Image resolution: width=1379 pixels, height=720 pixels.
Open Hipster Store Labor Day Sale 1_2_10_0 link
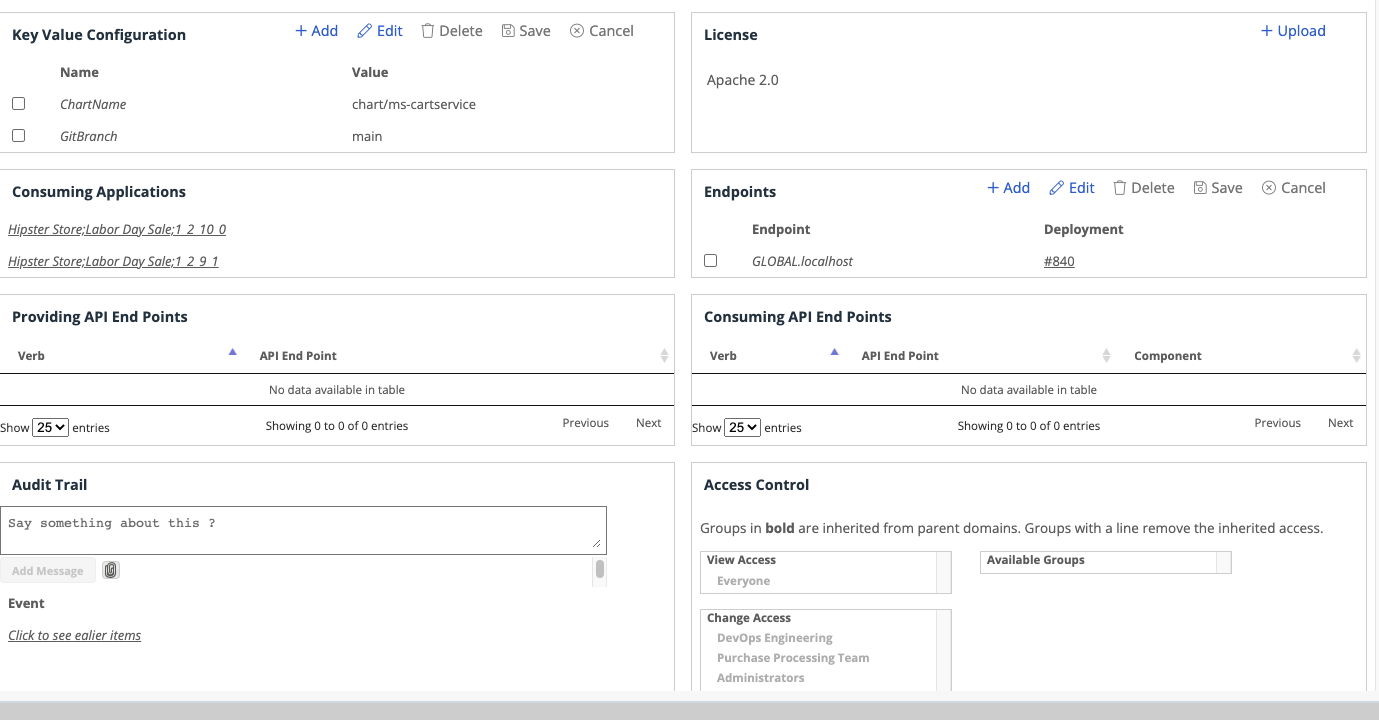coord(117,230)
